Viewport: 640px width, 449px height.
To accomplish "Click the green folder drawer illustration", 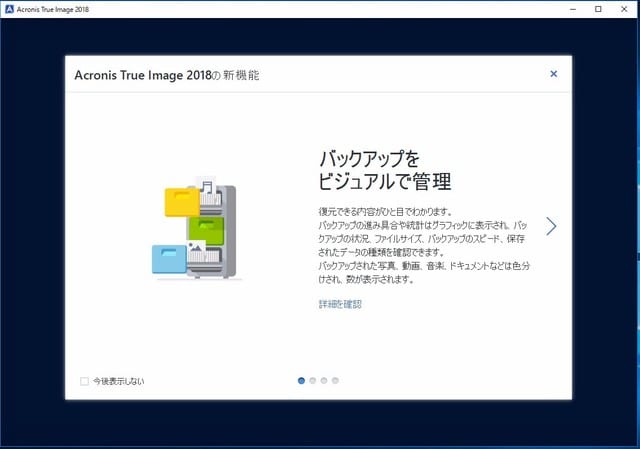I will (x=206, y=229).
